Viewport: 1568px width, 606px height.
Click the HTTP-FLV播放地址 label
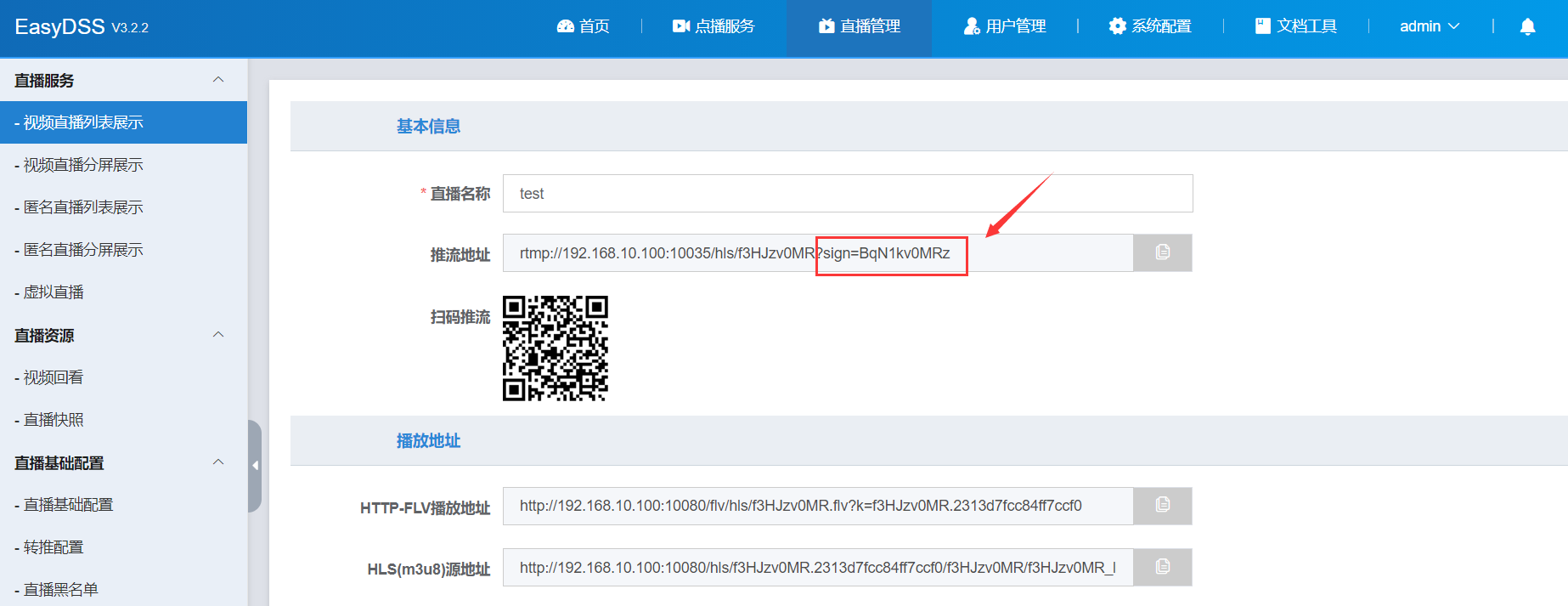pos(425,508)
